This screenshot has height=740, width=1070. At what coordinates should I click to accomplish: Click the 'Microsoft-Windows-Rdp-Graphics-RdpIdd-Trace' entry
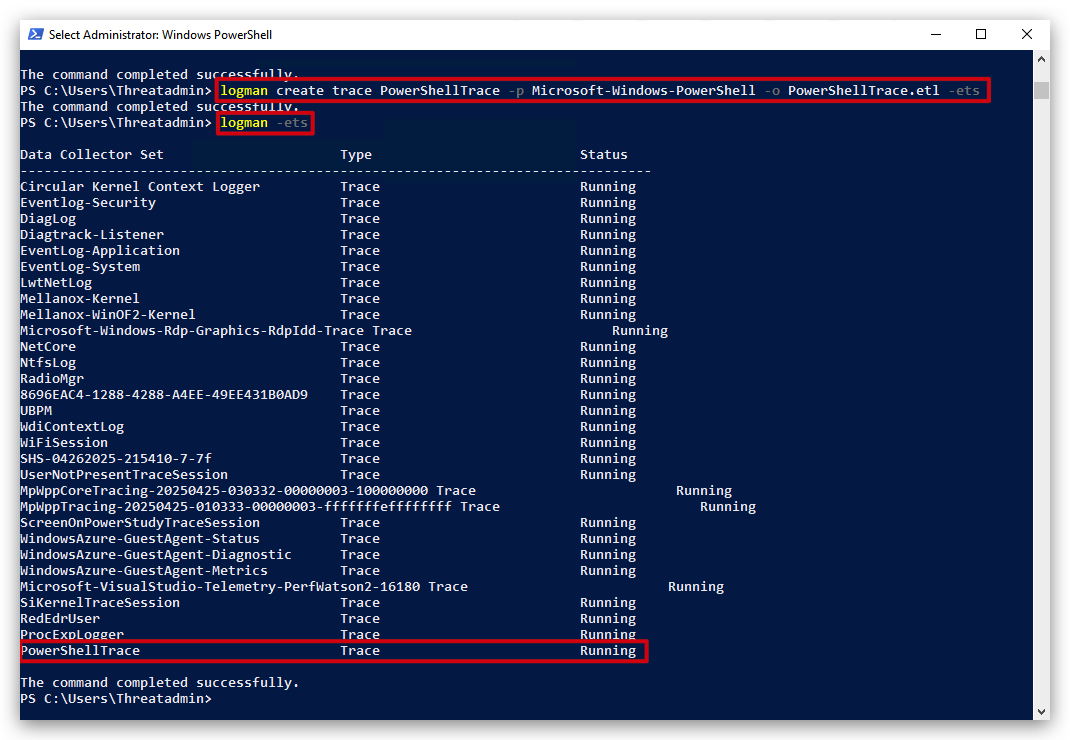click(192, 330)
